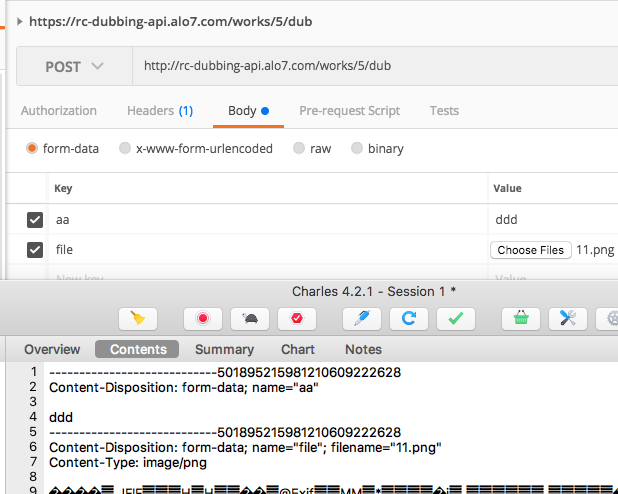Click the request title https://rc-dubbing-api.alo7.com/works/5/dub
This screenshot has height=494, width=618.
point(171,21)
